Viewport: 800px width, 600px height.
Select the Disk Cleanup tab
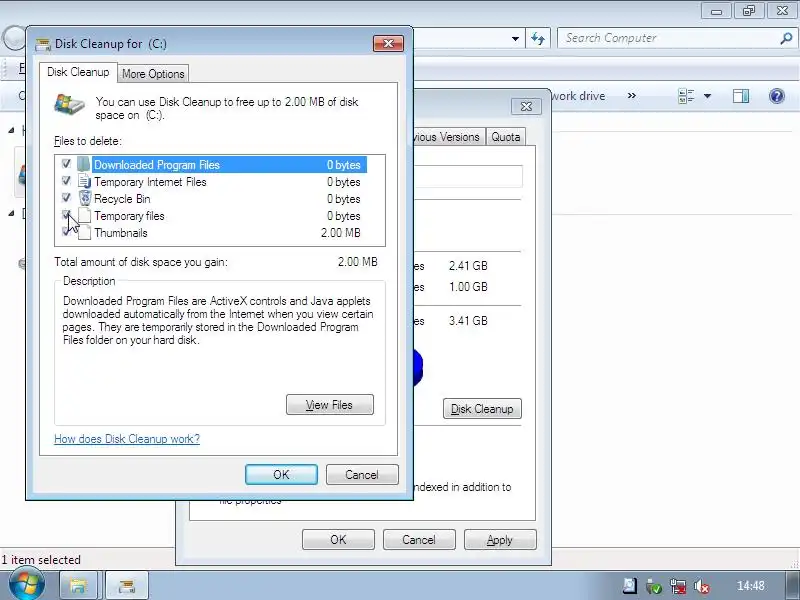coord(78,72)
